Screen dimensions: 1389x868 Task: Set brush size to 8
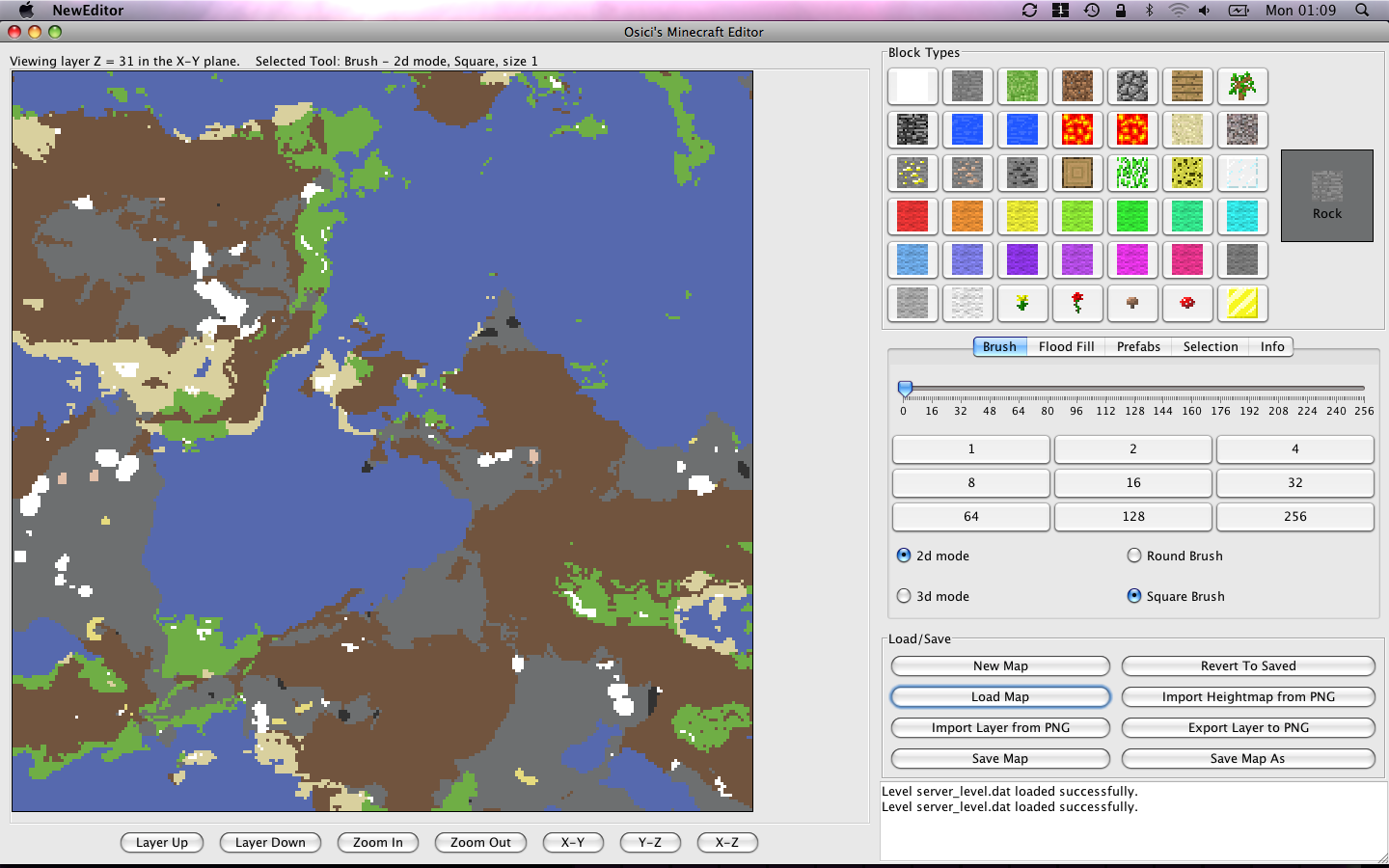pos(971,482)
